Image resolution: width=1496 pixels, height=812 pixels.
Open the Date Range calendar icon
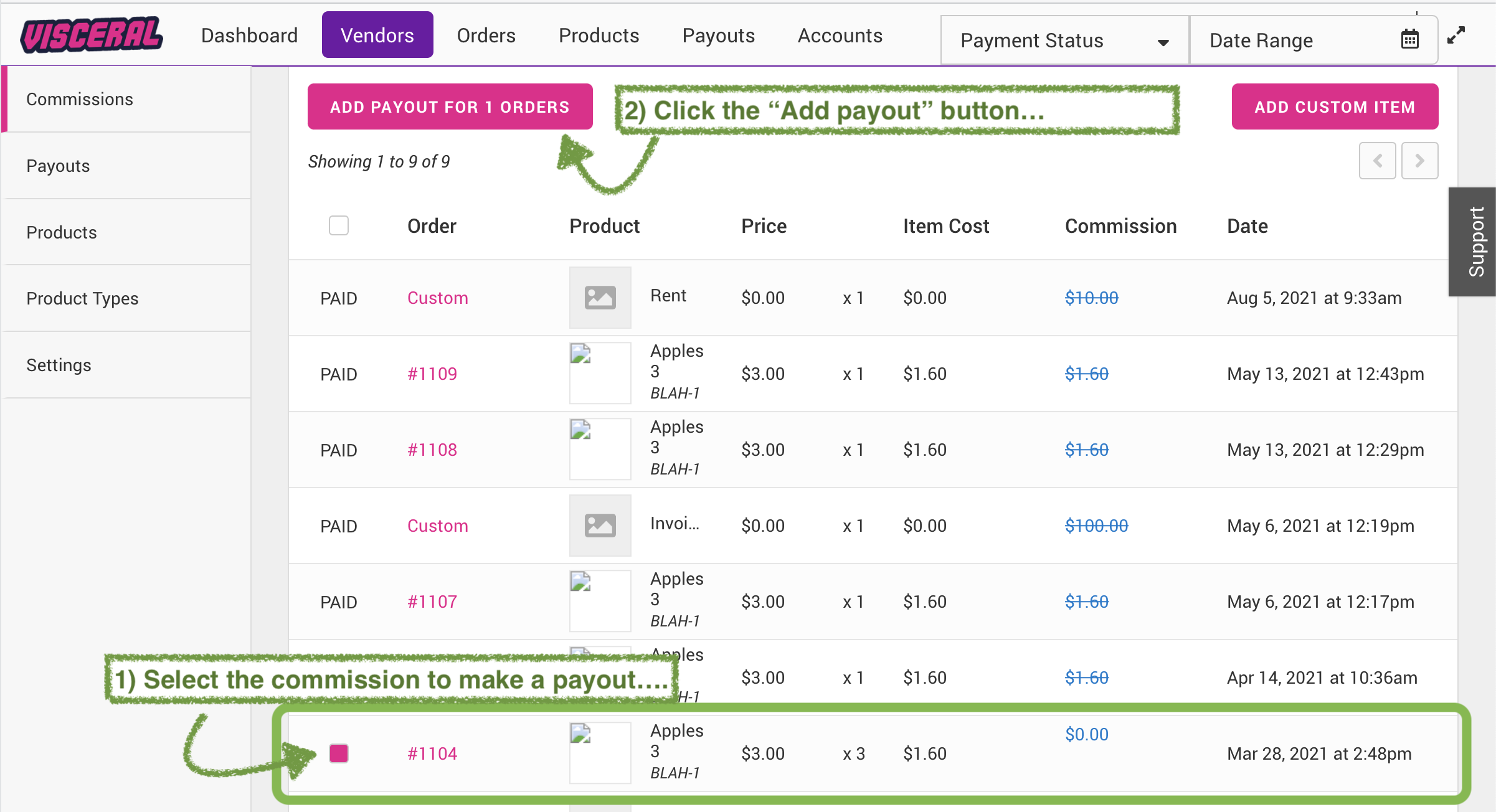1409,40
